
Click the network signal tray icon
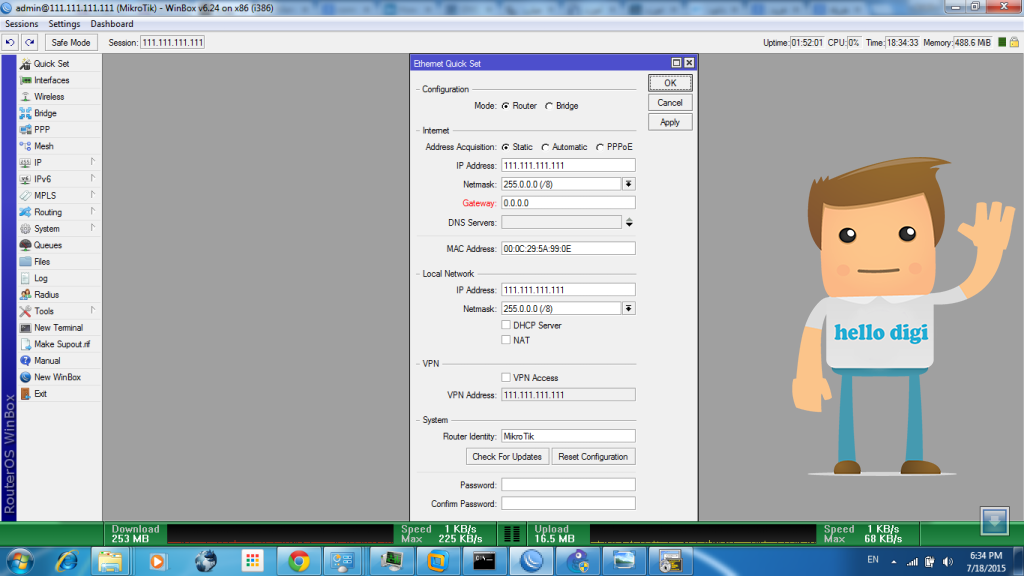coord(912,562)
